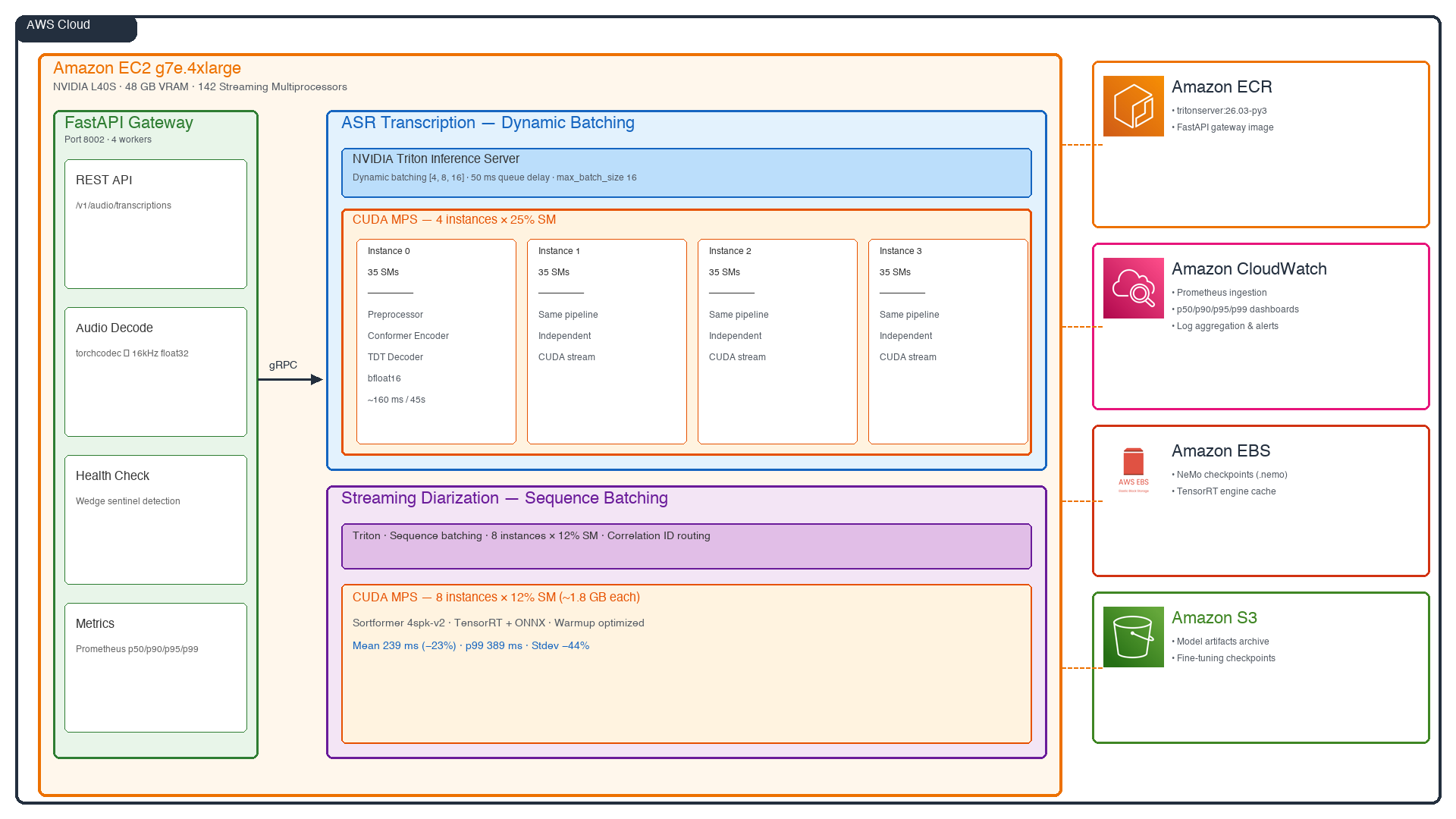Click Independent in Instance 1
Screen dimensions: 1456x819
[564, 336]
